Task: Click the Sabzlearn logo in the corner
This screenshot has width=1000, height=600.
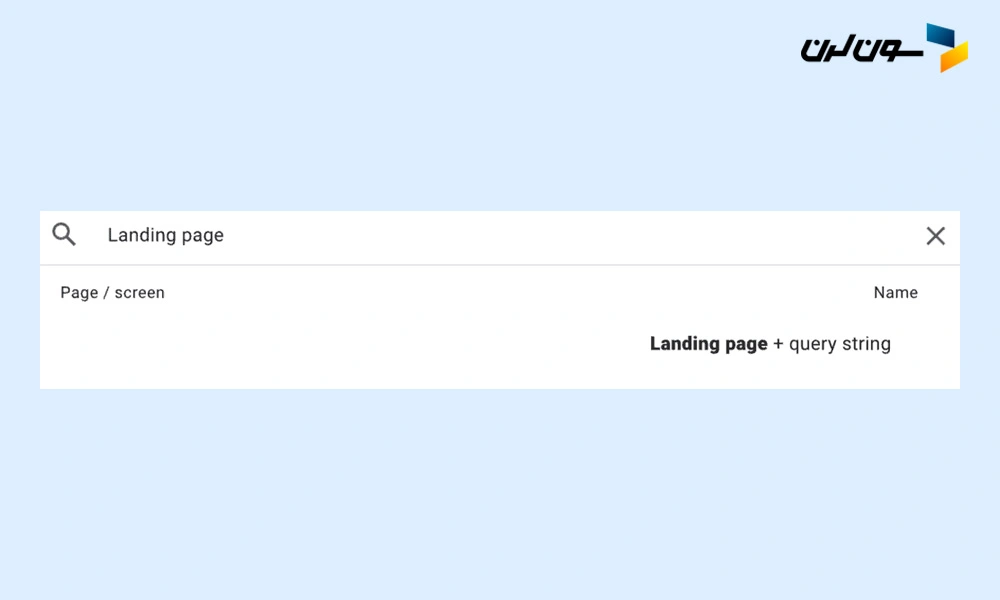Action: pos(885,48)
